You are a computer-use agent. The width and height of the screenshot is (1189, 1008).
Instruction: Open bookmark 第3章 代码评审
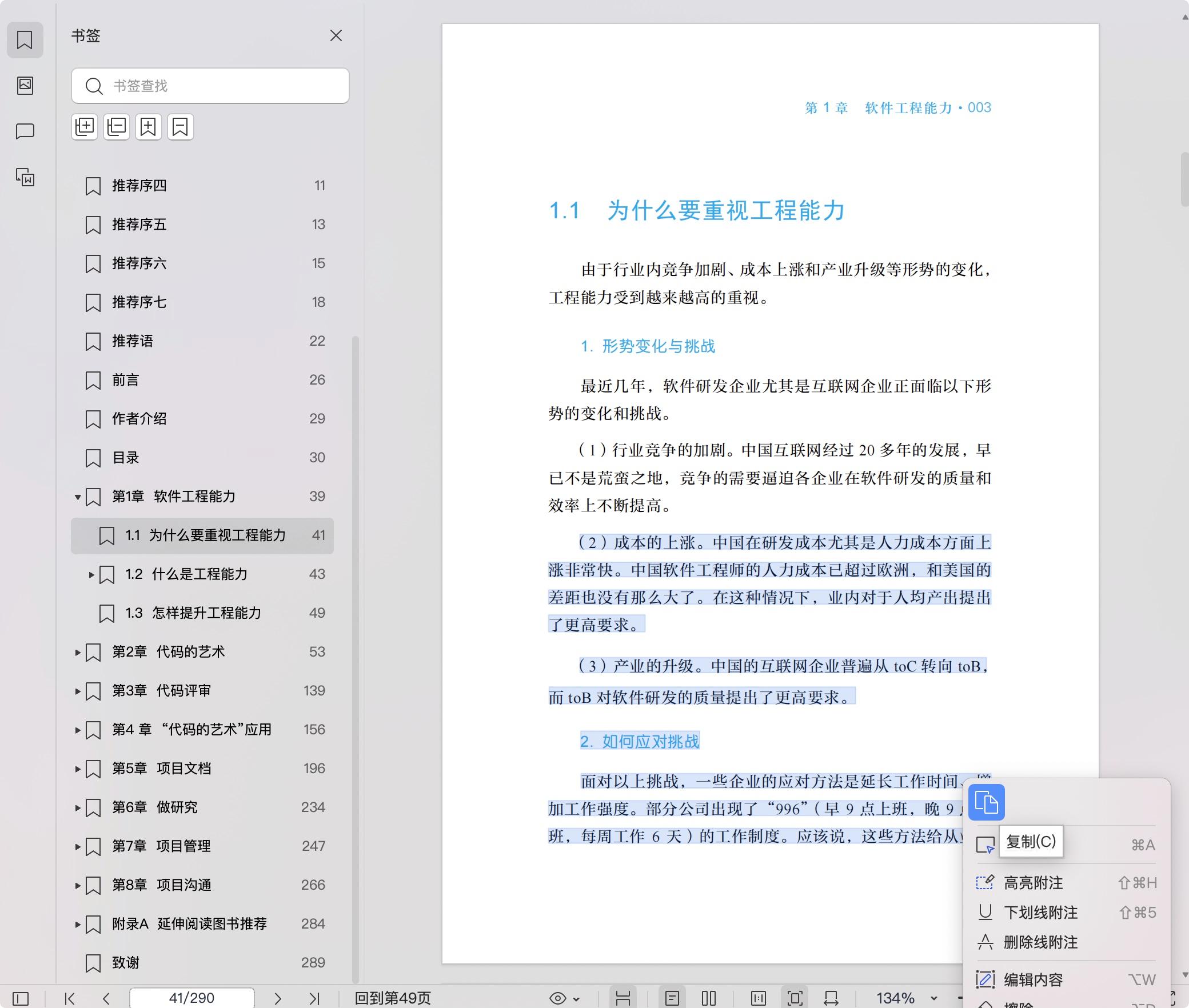[x=161, y=690]
